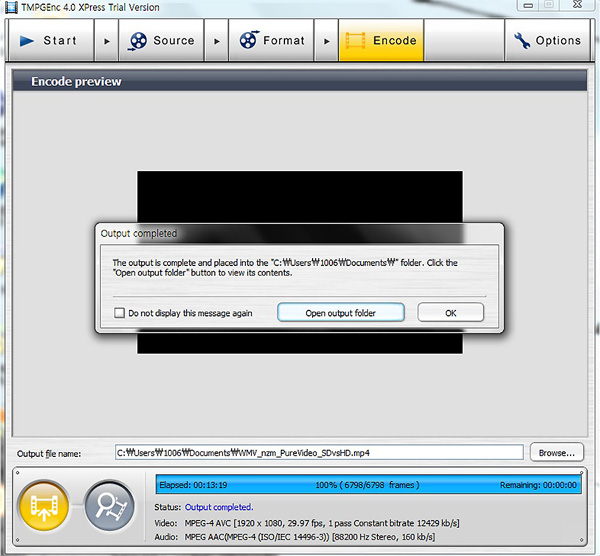Click the Open output folder button
This screenshot has width=600, height=556.
[x=341, y=313]
